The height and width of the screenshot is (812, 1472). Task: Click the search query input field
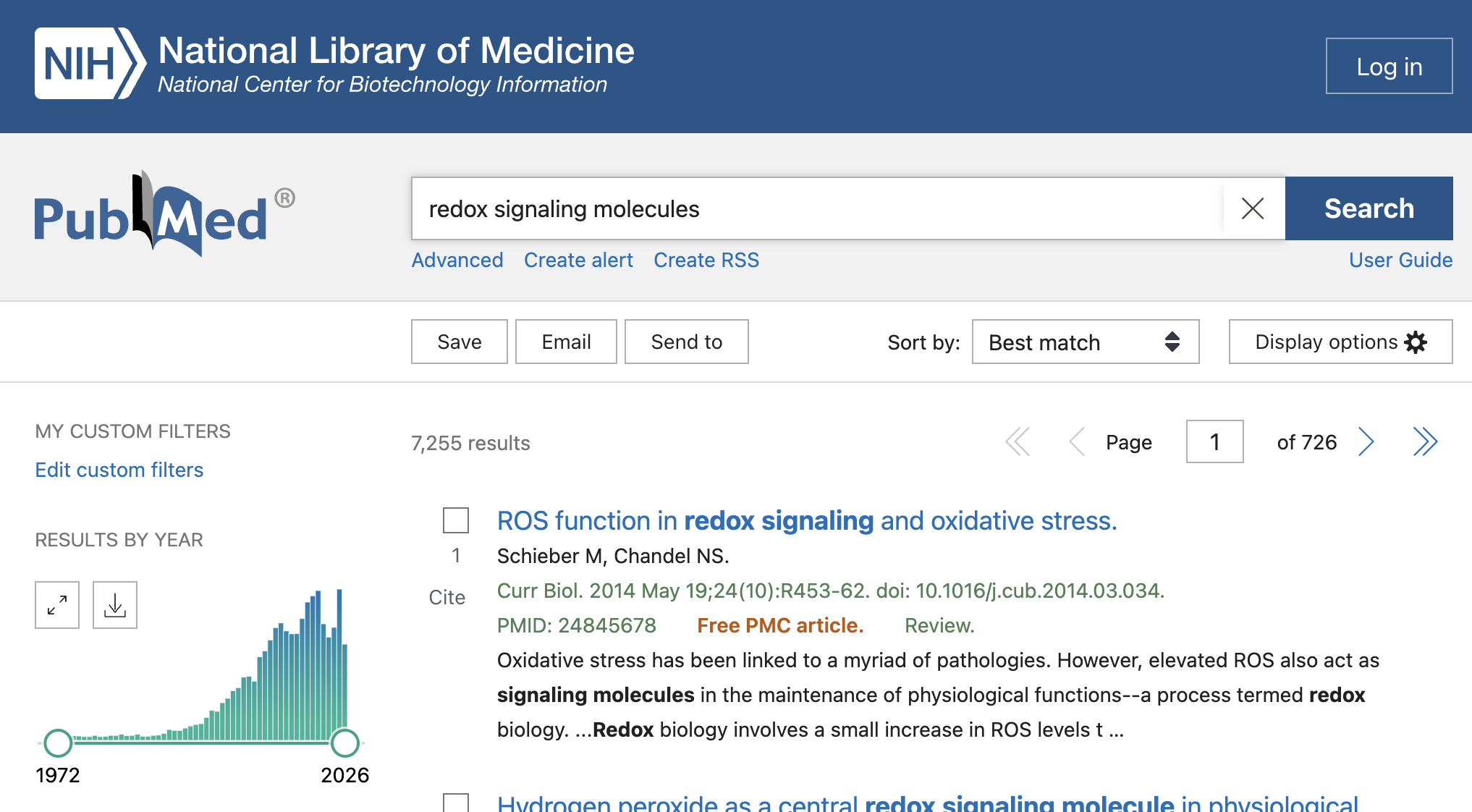click(x=818, y=208)
